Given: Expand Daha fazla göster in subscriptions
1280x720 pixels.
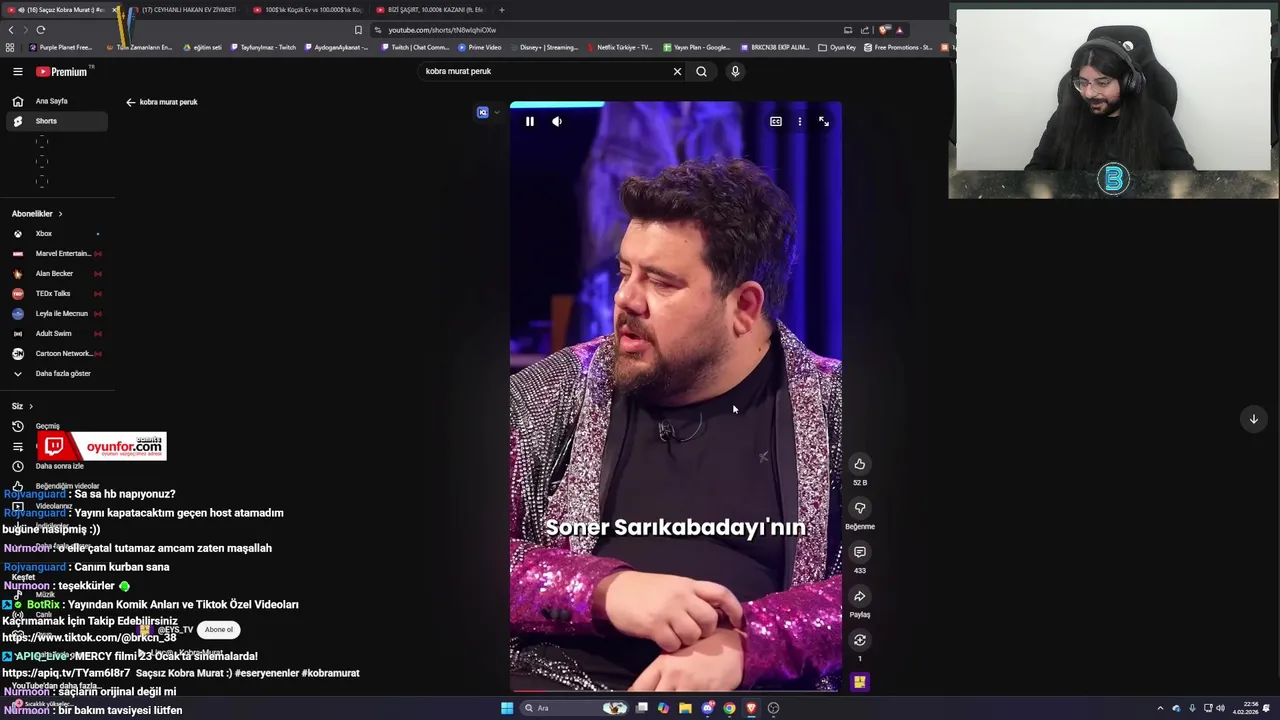Looking at the screenshot, I should tap(55, 374).
